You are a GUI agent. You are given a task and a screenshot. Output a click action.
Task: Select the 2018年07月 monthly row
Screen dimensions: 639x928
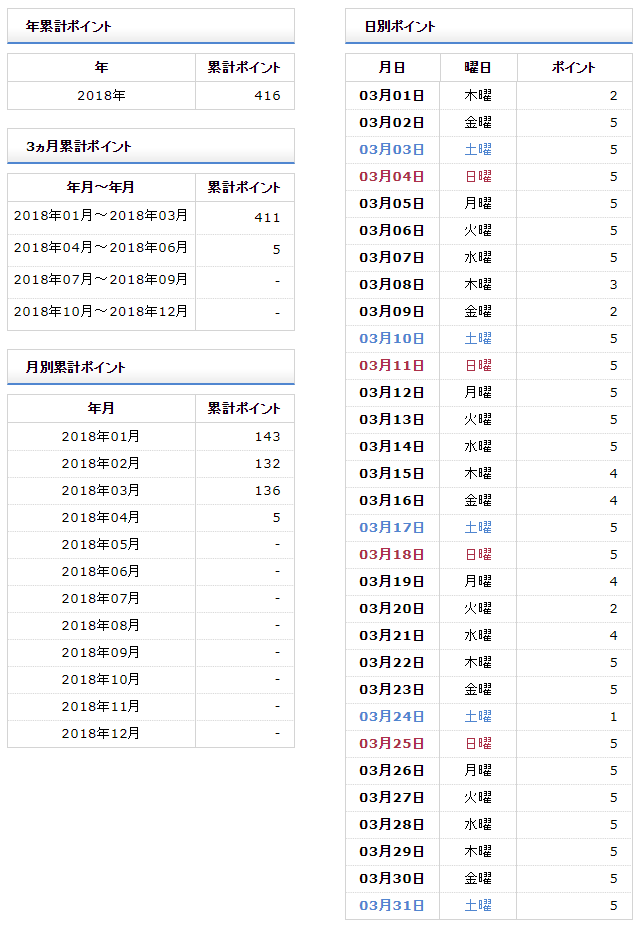(x=151, y=598)
